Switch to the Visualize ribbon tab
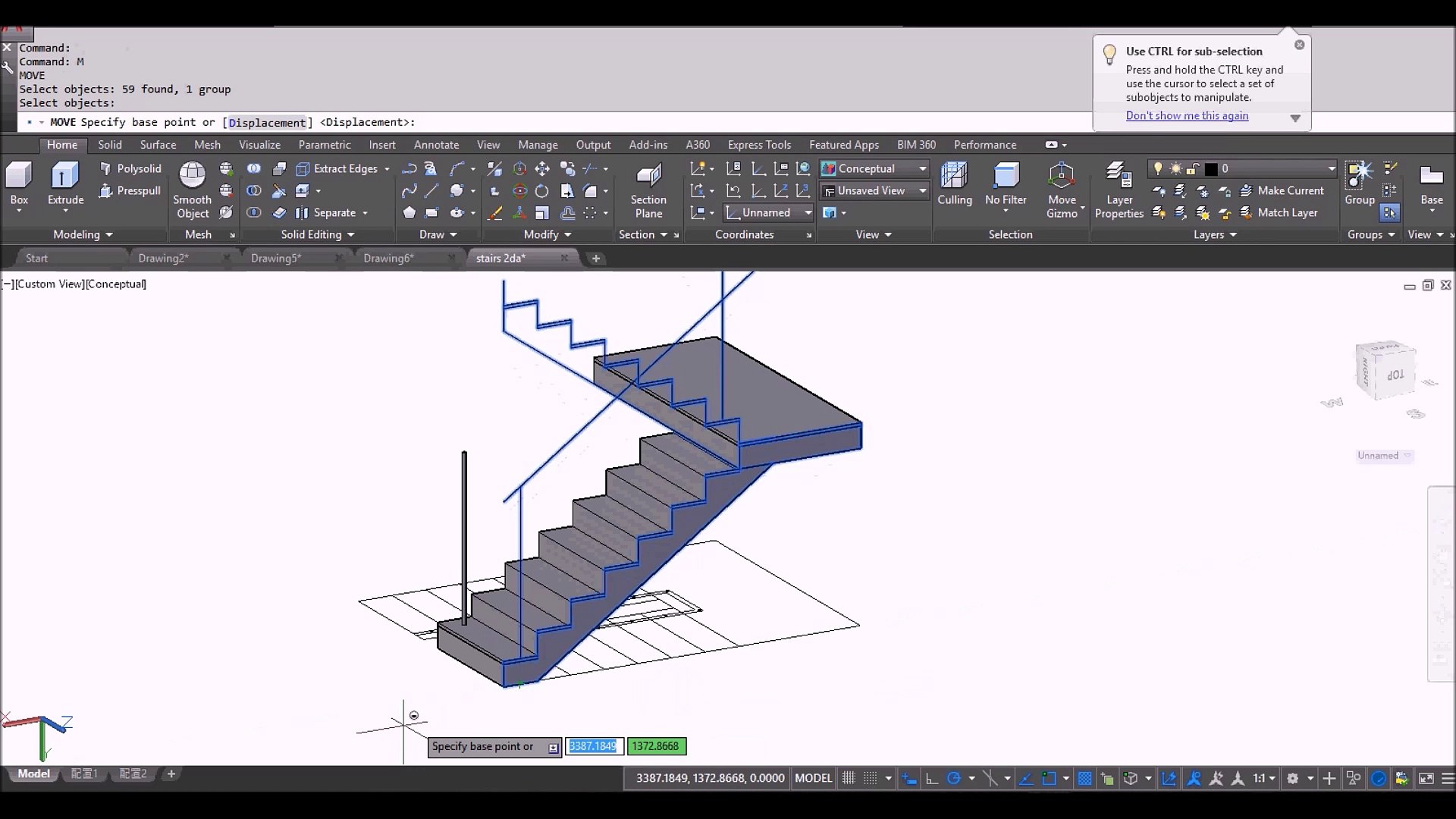Image resolution: width=1456 pixels, height=819 pixels. (x=259, y=144)
